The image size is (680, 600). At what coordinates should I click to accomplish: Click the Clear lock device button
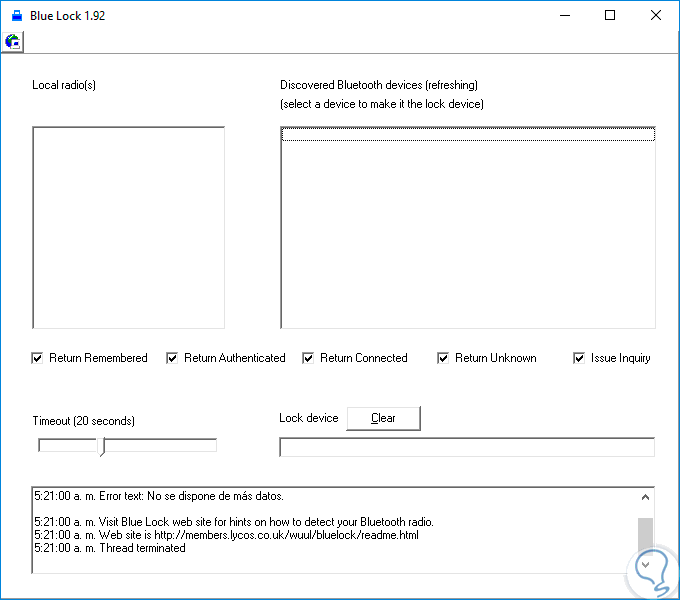383,418
